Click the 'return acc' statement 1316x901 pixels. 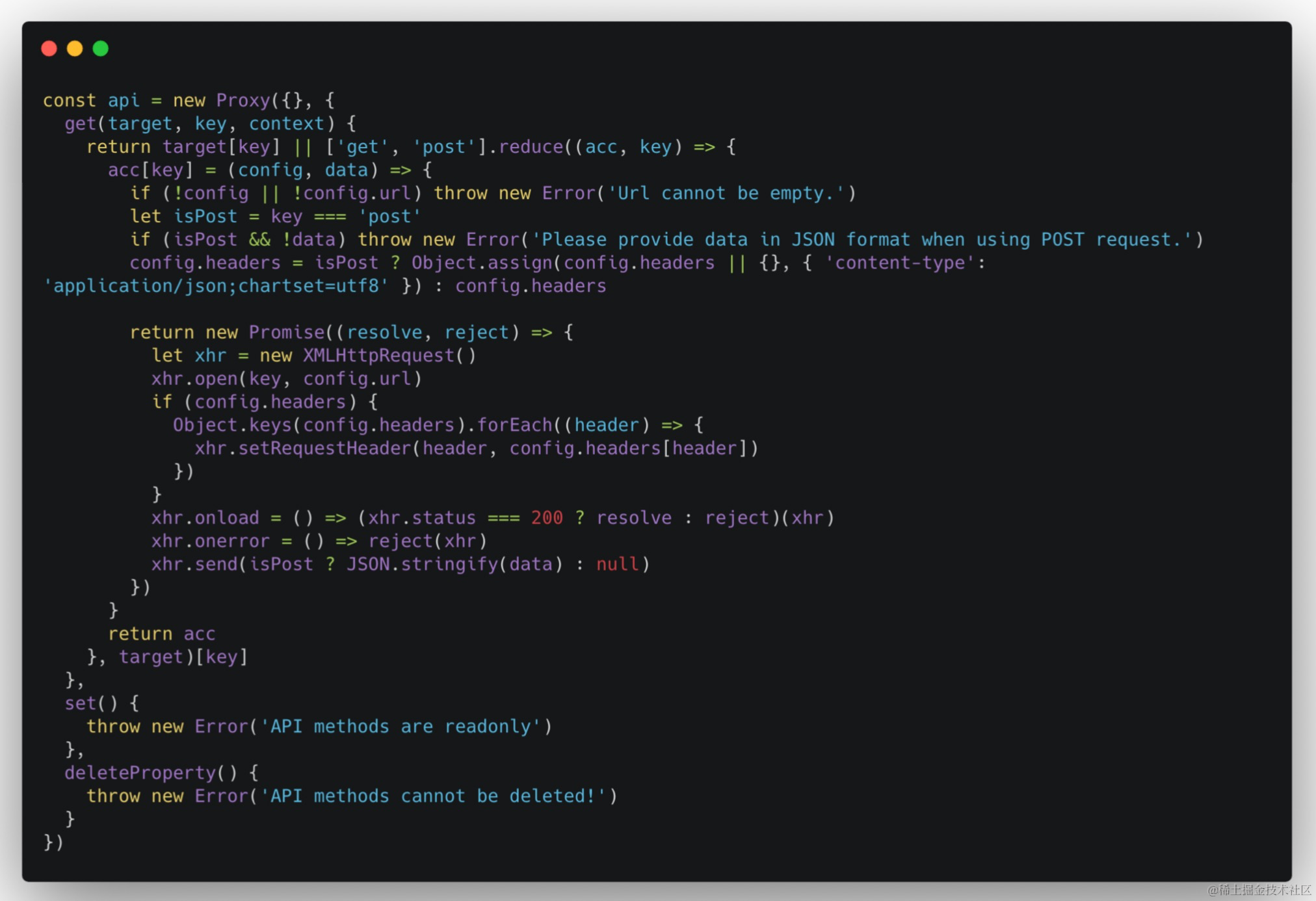tap(161, 634)
